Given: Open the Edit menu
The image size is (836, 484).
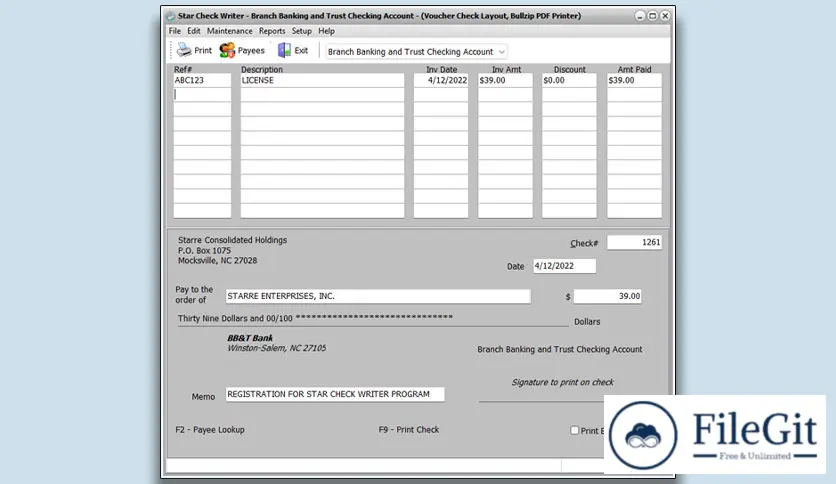Looking at the screenshot, I should click(194, 31).
